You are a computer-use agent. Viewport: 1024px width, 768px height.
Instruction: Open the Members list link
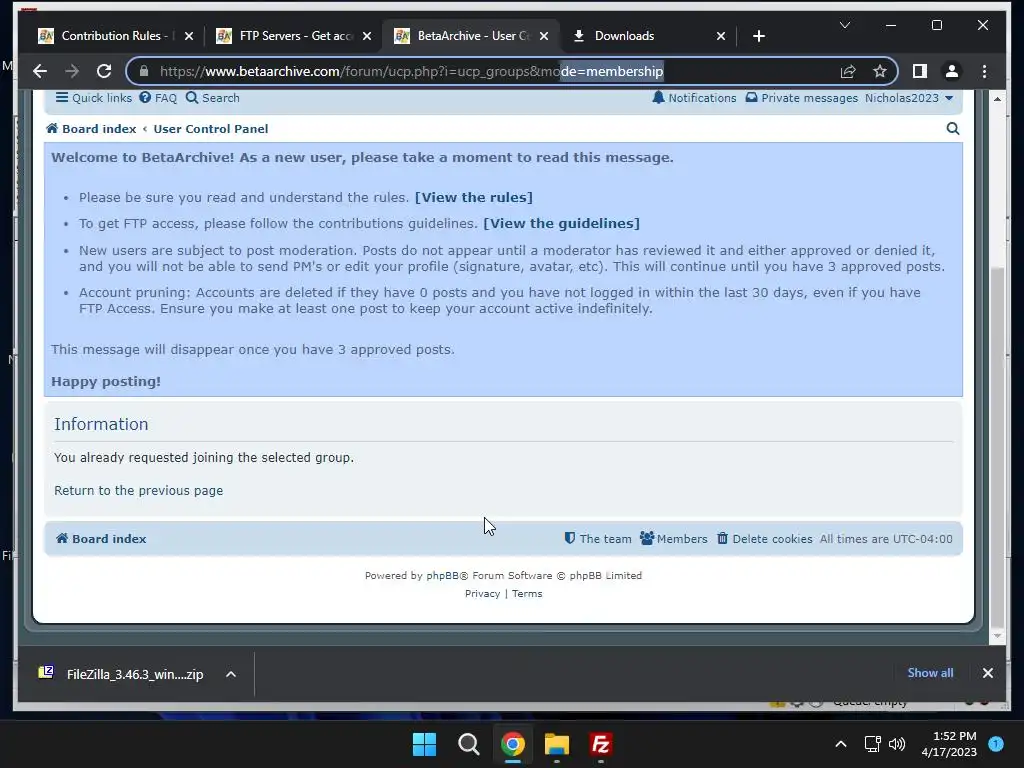(673, 539)
